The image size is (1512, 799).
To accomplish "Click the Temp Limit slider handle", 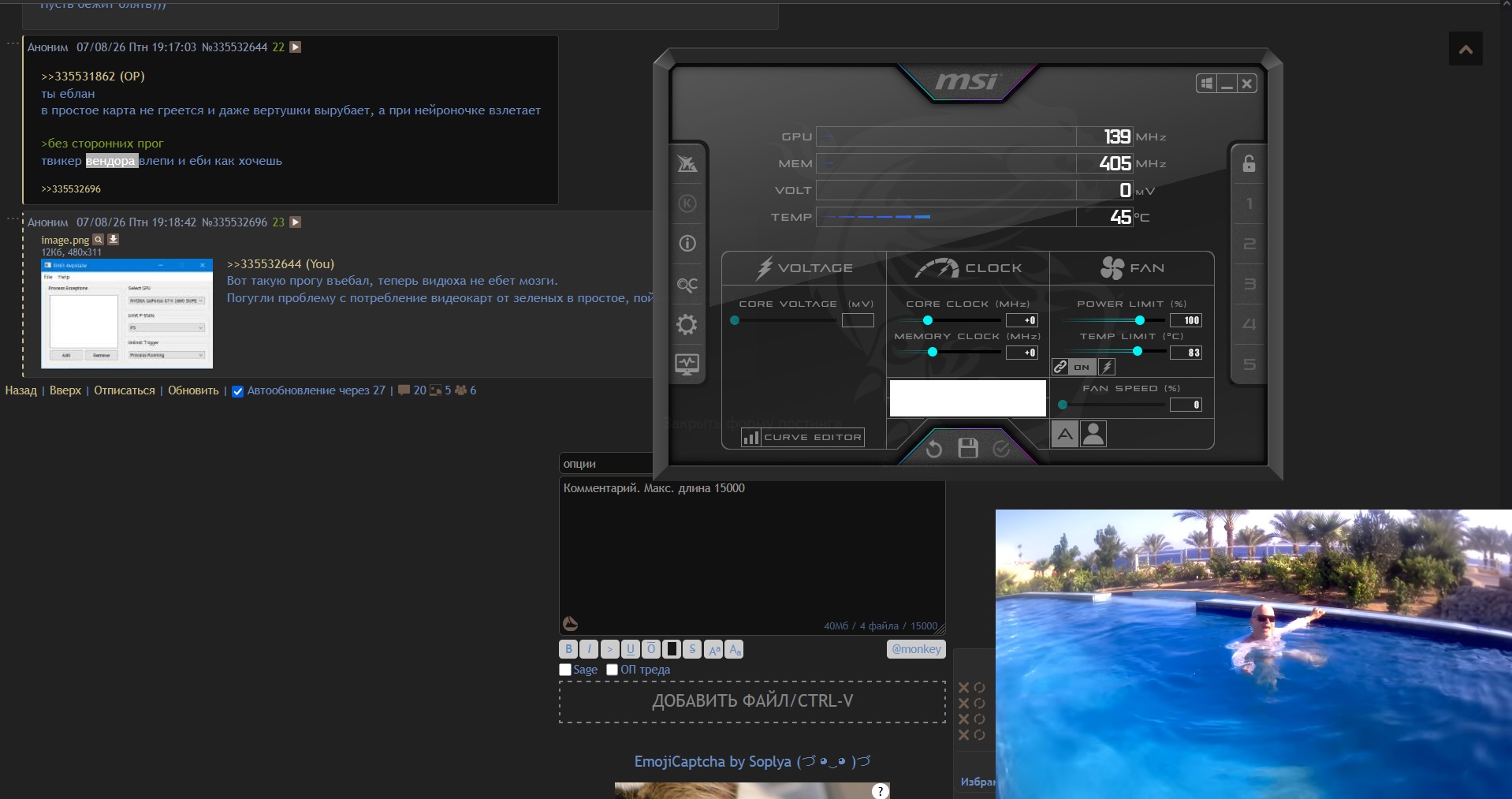I will [x=1138, y=352].
